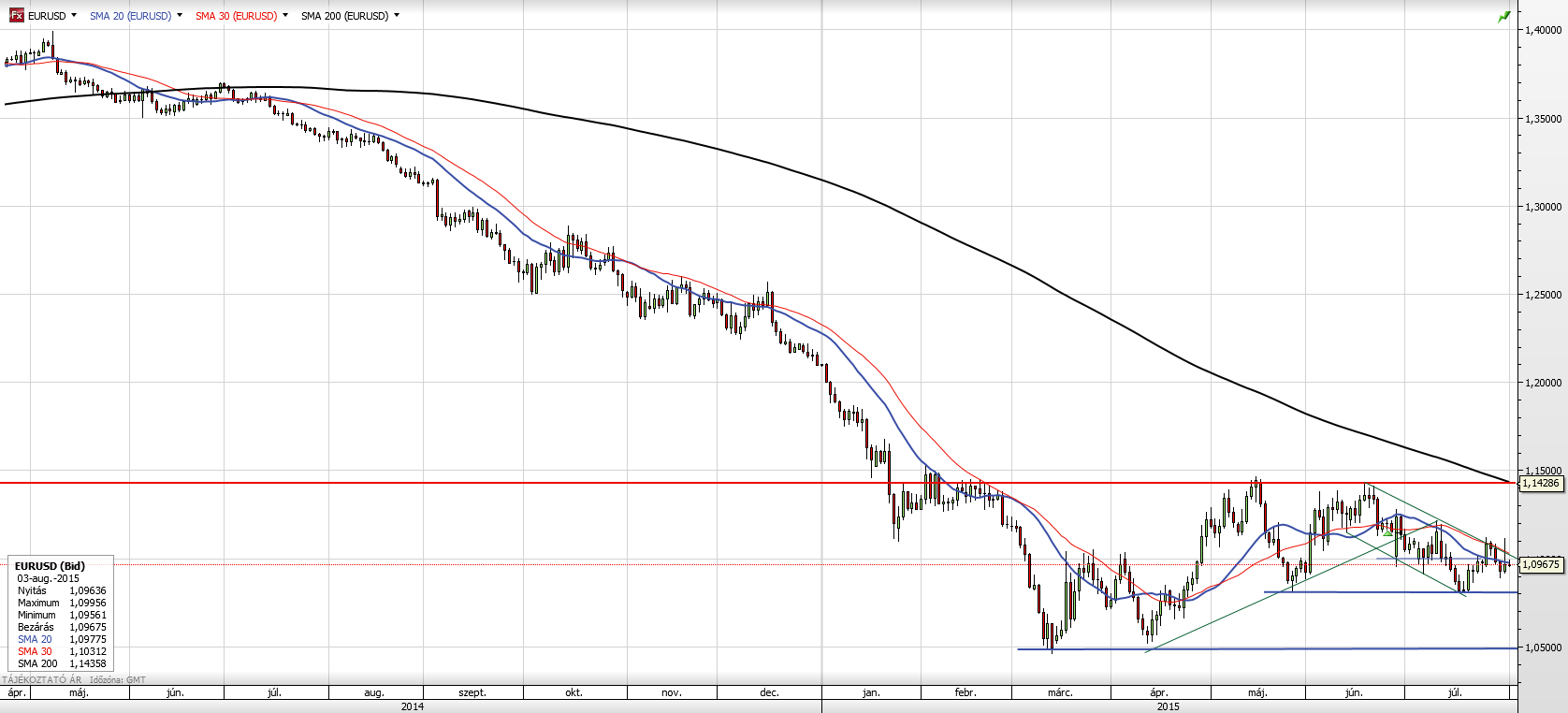Screen dimensions: 1568x713
Task: Click the red SMA 30 label in info box
Action: (x=35, y=651)
